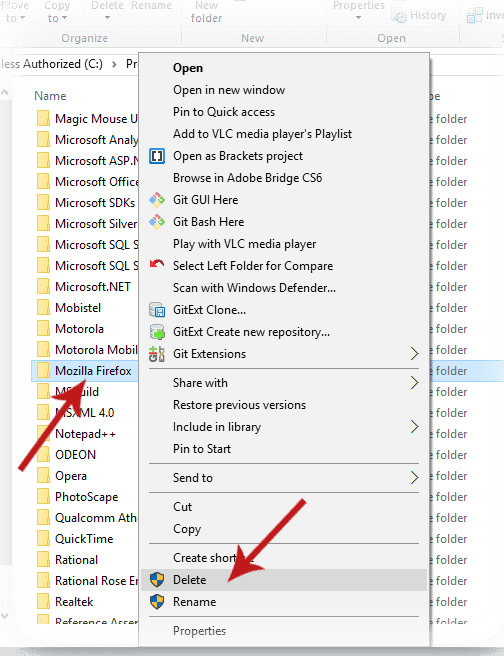Click folder icon of Mobistel
The height and width of the screenshot is (656, 504).
(43, 308)
